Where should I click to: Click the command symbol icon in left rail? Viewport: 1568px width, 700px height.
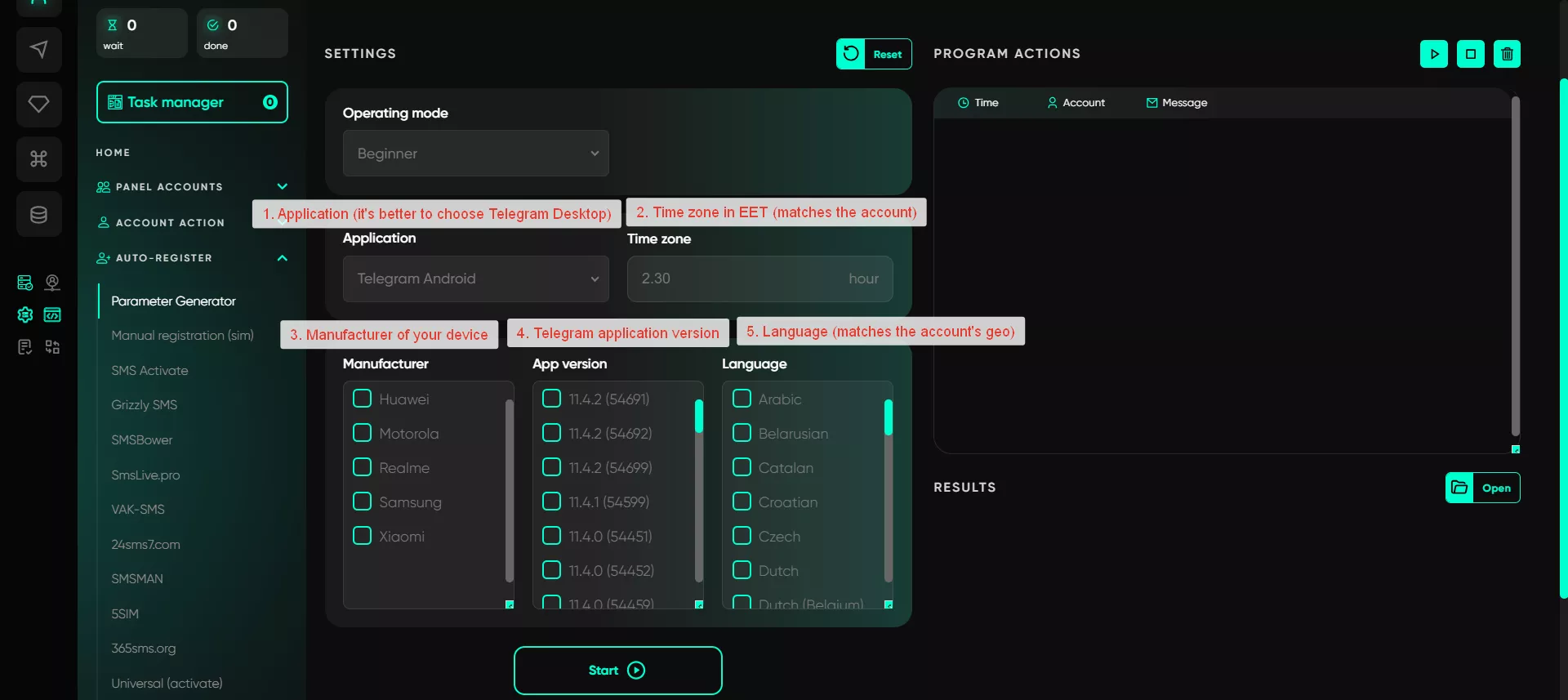click(38, 158)
